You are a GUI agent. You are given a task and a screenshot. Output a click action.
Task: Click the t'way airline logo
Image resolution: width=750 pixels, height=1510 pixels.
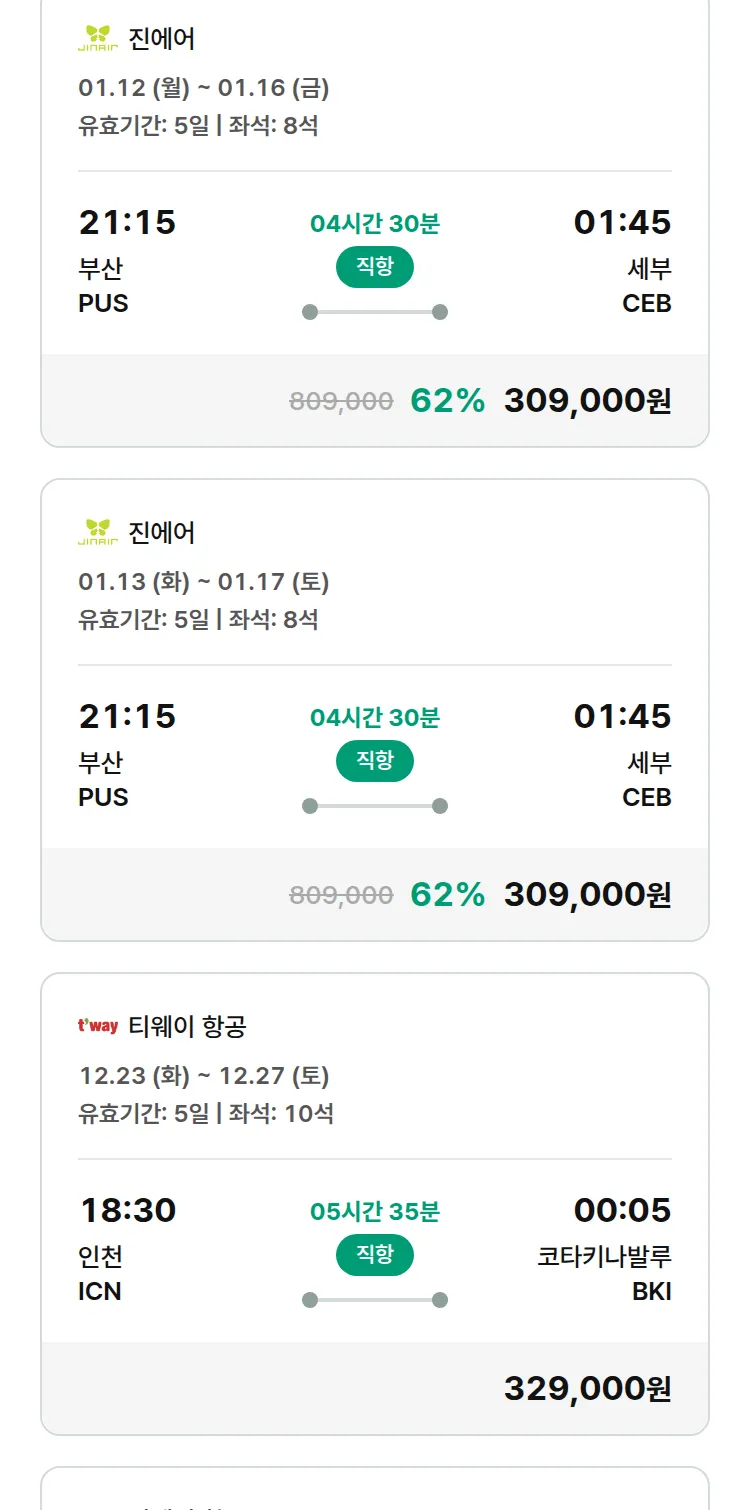pyautogui.click(x=98, y=1026)
